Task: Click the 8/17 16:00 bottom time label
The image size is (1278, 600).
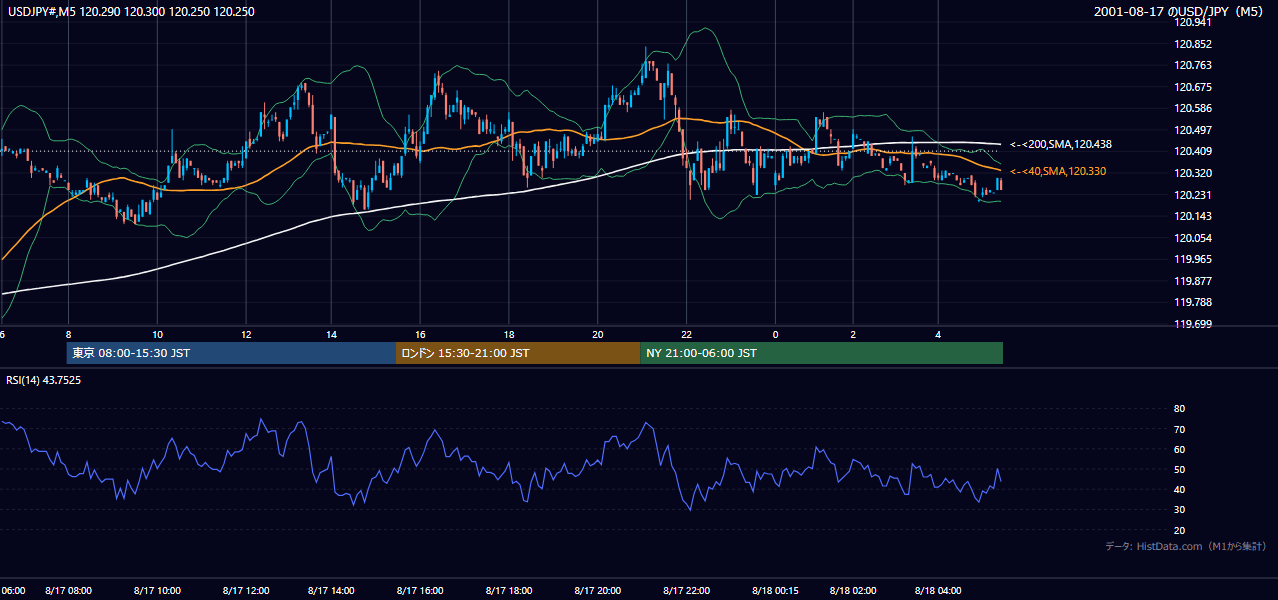Action: coord(420,591)
